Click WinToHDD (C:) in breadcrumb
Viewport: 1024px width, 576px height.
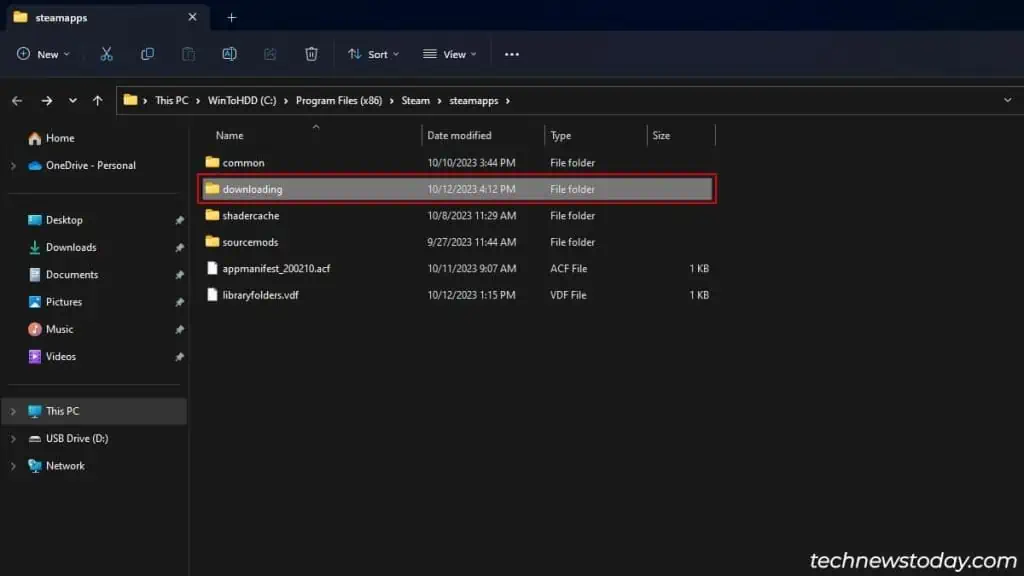[242, 101]
